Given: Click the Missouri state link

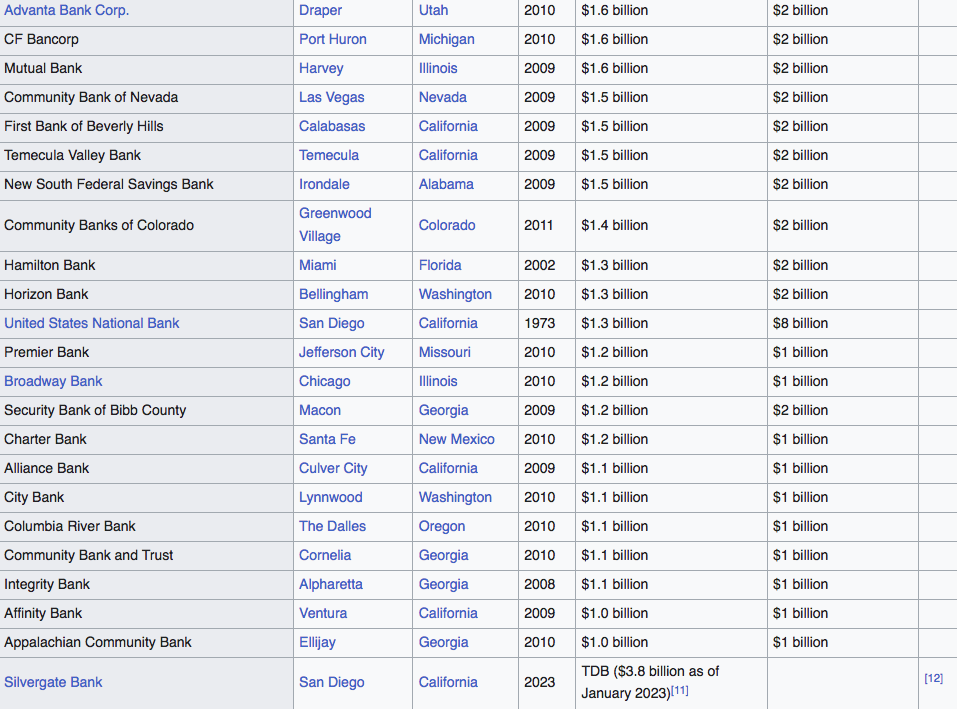Looking at the screenshot, I should tap(444, 352).
